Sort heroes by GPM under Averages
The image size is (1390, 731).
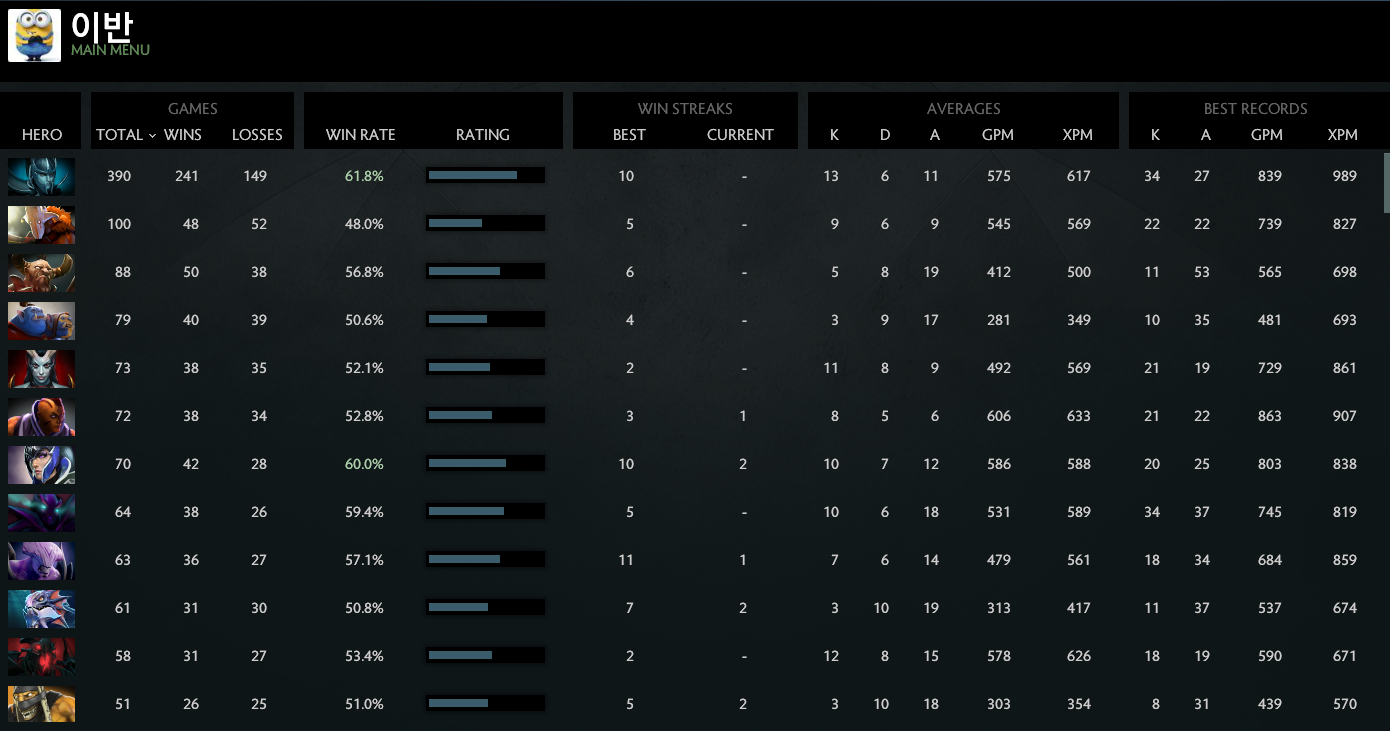click(998, 134)
